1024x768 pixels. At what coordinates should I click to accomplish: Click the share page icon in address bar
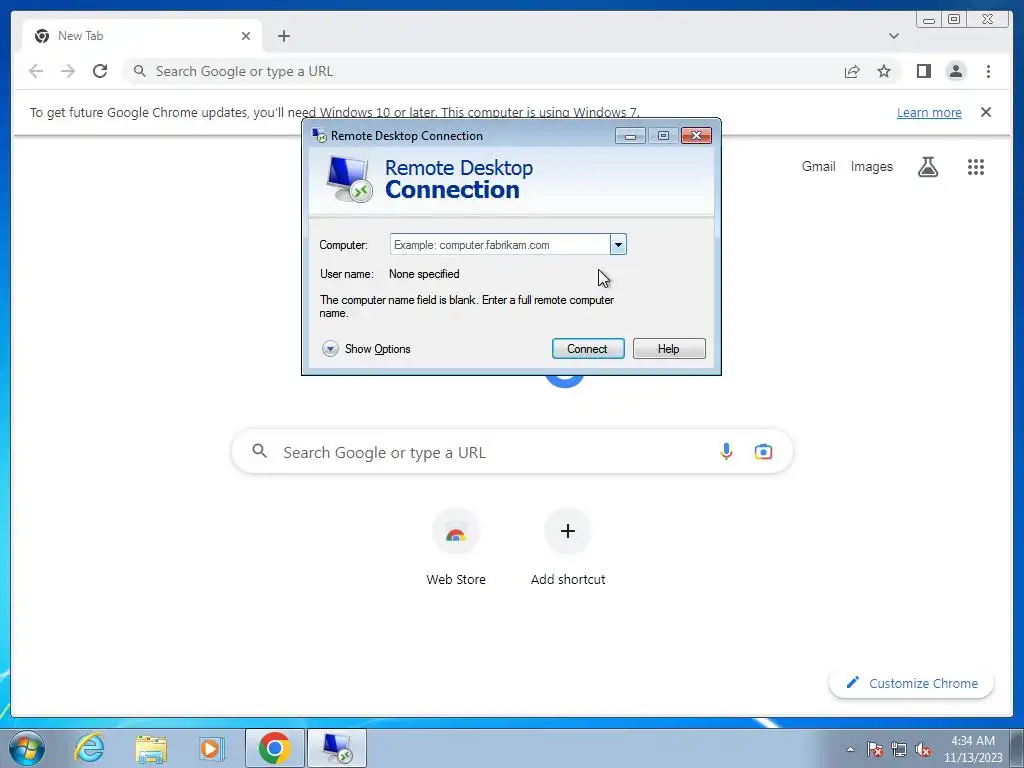click(x=852, y=71)
